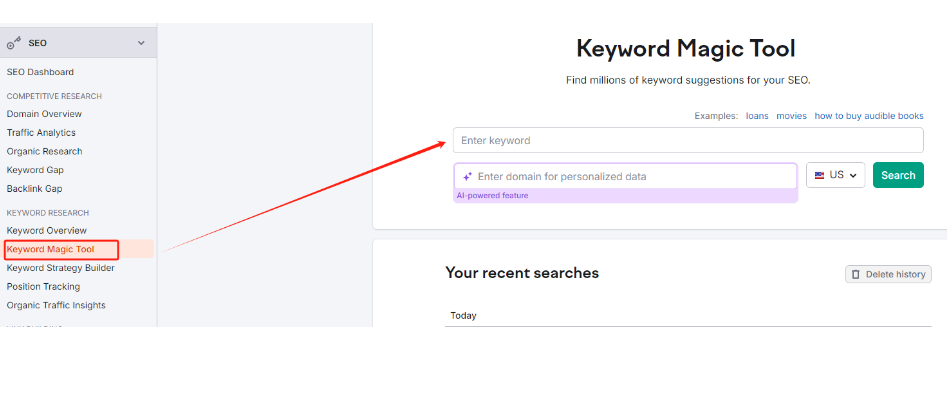The image size is (947, 411).
Task: Navigate to Backlink Gap
Action: [x=34, y=188]
